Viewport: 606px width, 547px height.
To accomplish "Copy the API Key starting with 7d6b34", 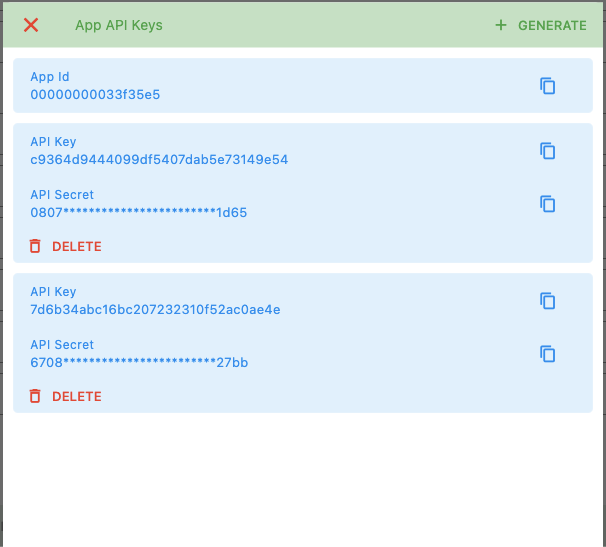I will coord(548,301).
